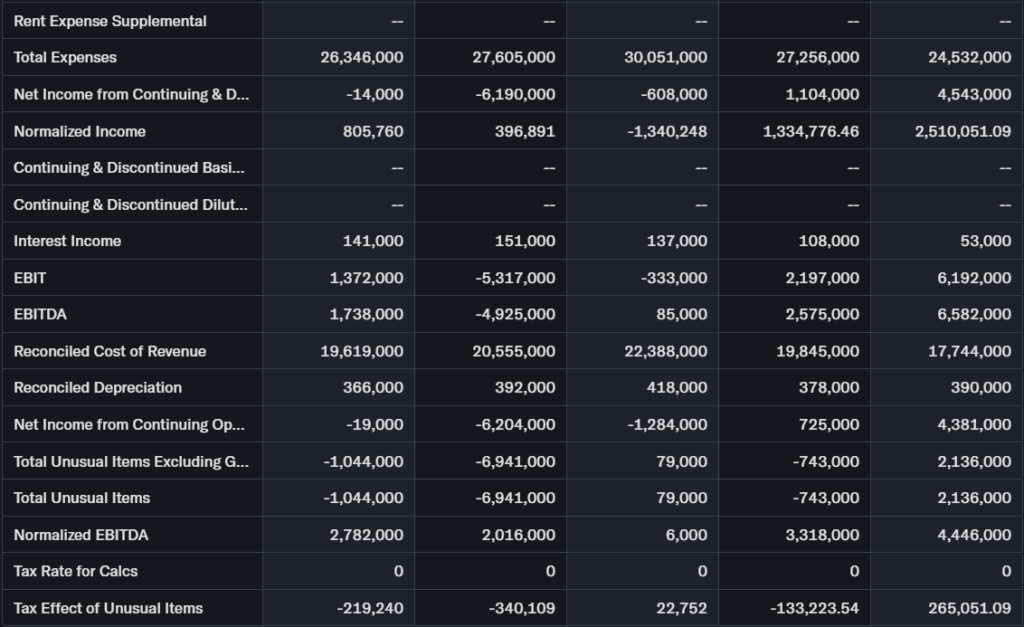Select the Reconciled Depreciation row label
Viewport: 1024px width, 627px height.
coord(98,388)
